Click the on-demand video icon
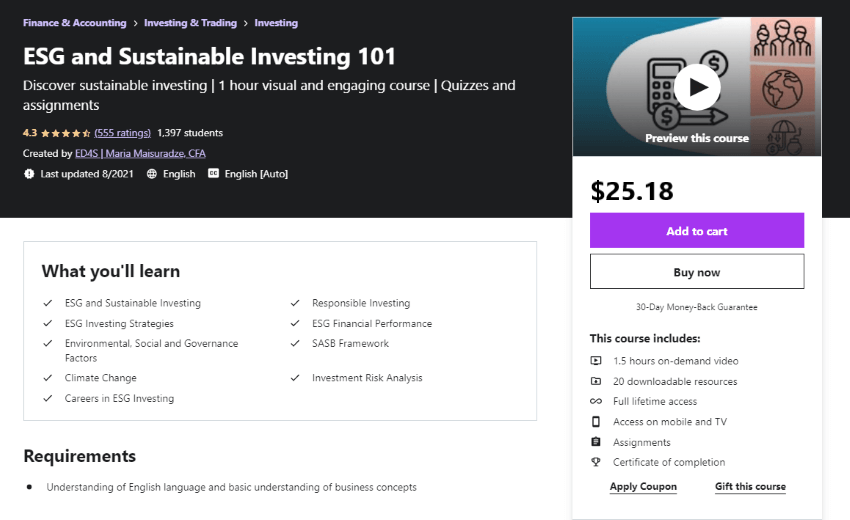The width and height of the screenshot is (850, 520). pos(596,361)
